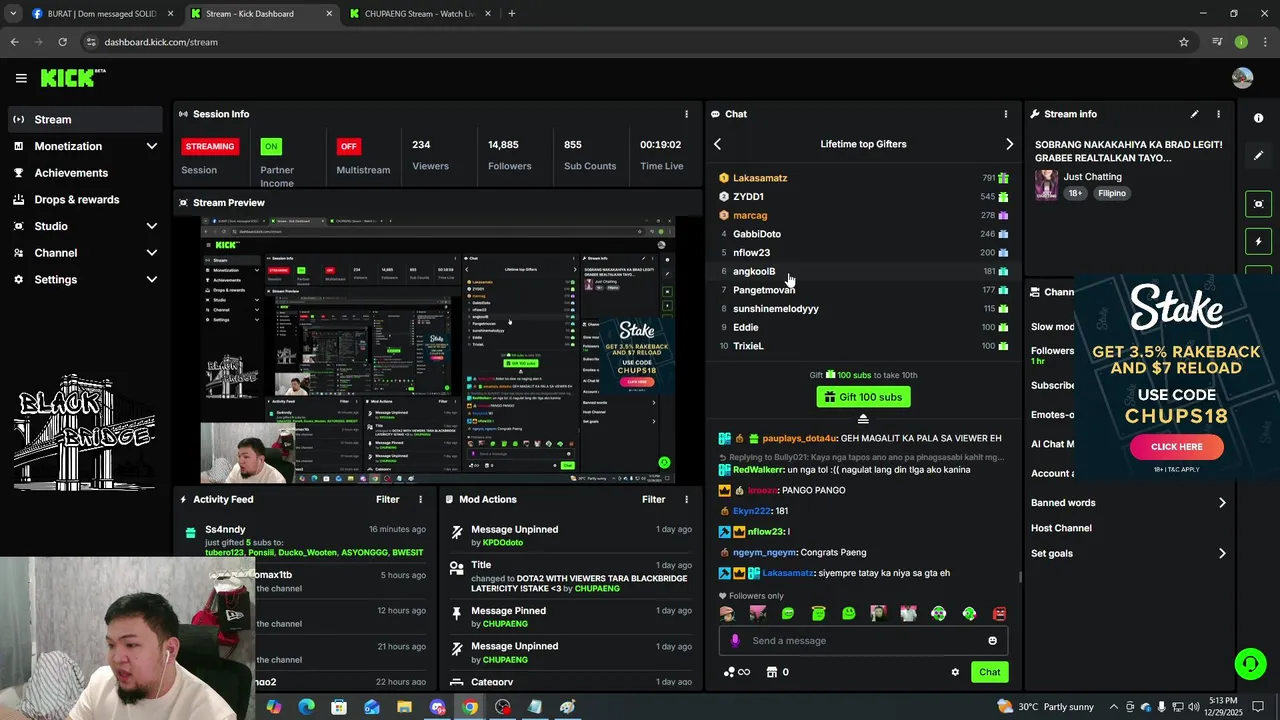Expand the Settings sidebar section

click(151, 280)
